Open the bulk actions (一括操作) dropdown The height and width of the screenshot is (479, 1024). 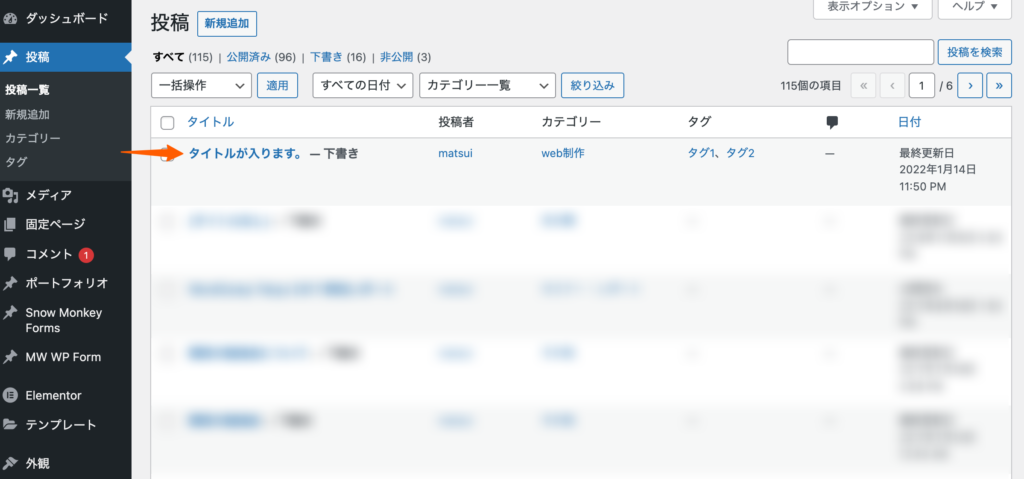pyautogui.click(x=200, y=86)
